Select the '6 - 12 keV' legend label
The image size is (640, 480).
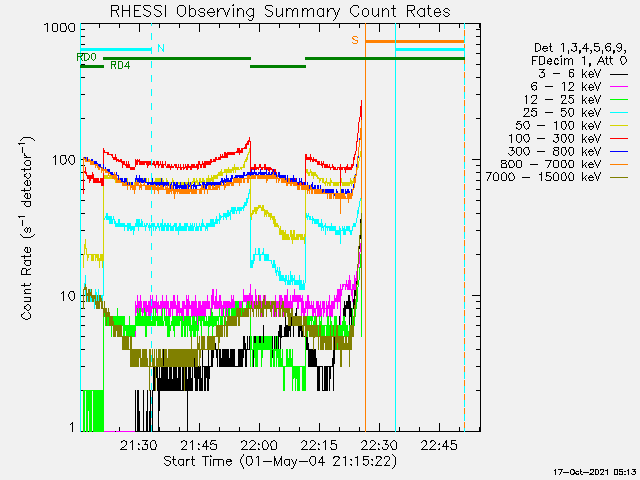566,87
